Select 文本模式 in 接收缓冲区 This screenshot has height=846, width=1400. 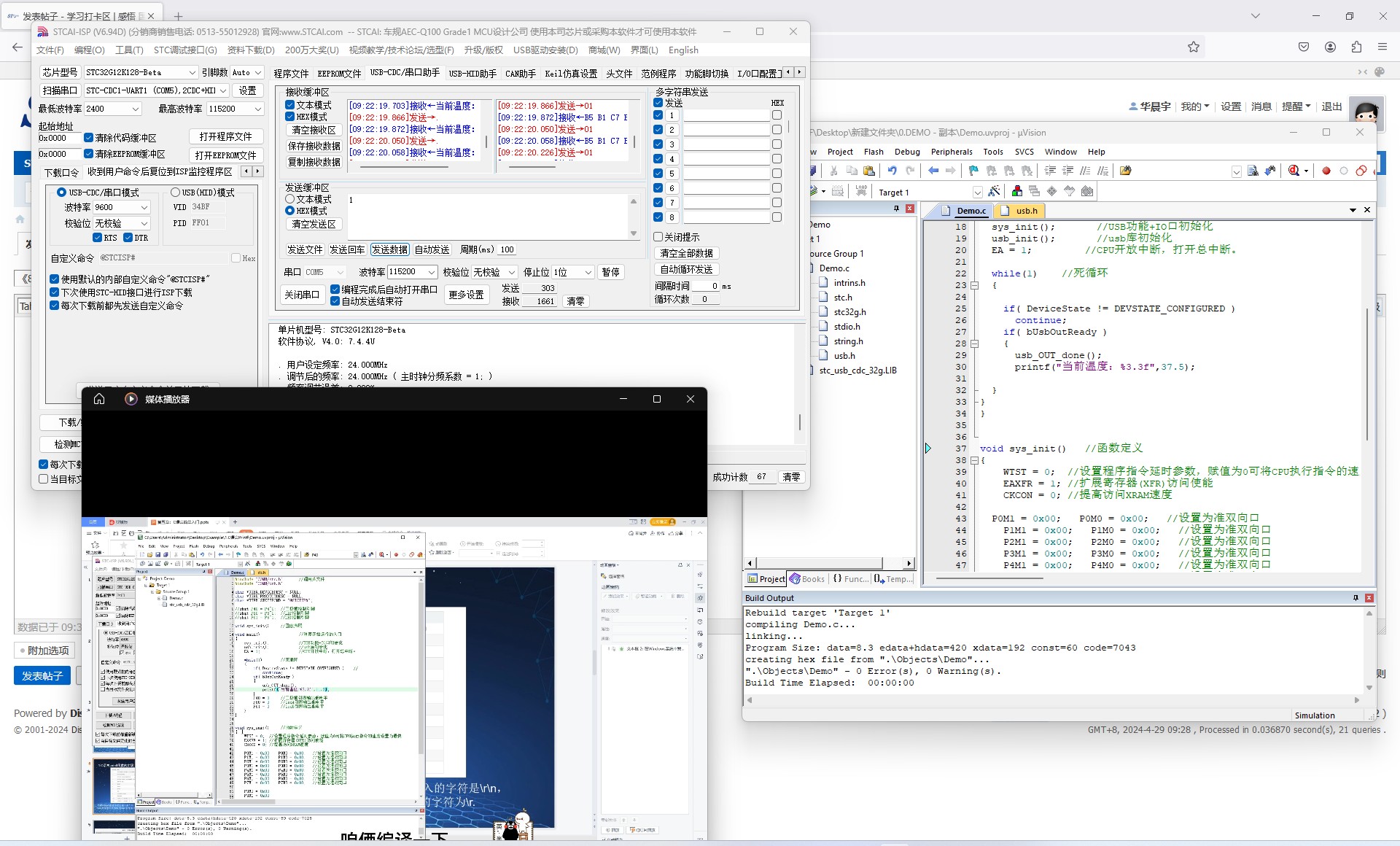[289, 105]
